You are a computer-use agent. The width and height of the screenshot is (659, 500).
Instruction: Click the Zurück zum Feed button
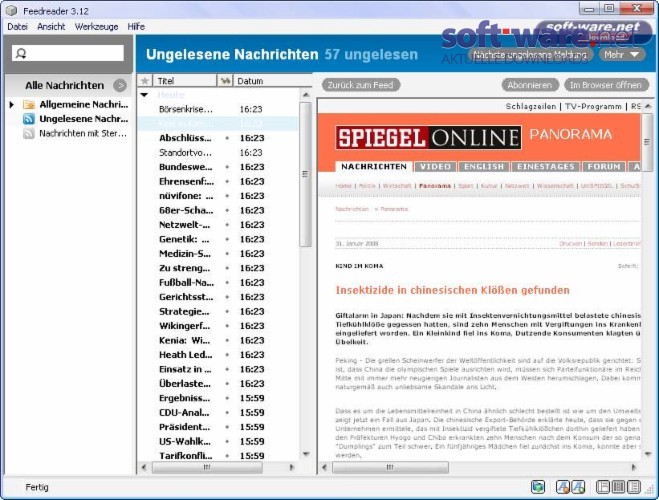[x=361, y=85]
